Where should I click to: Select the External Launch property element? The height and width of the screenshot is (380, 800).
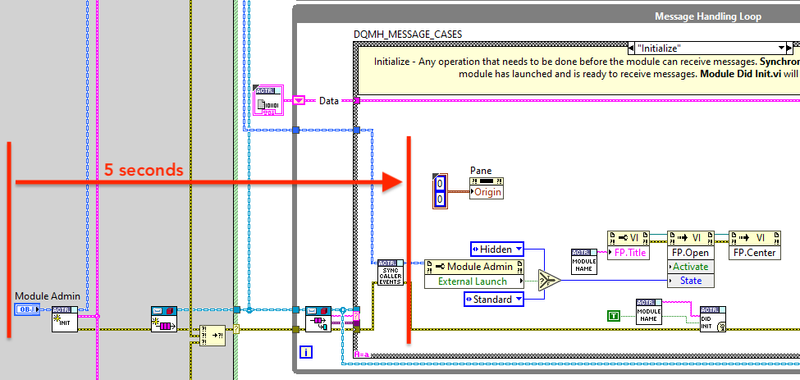point(474,282)
